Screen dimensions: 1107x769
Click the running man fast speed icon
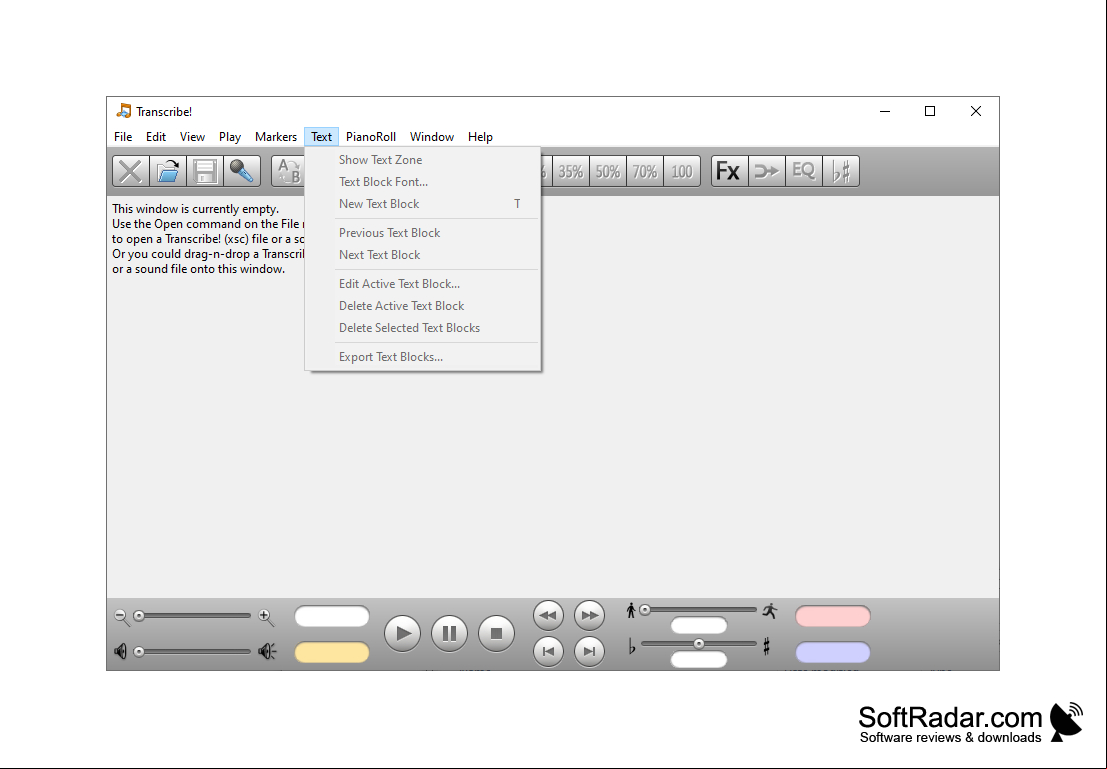(770, 611)
